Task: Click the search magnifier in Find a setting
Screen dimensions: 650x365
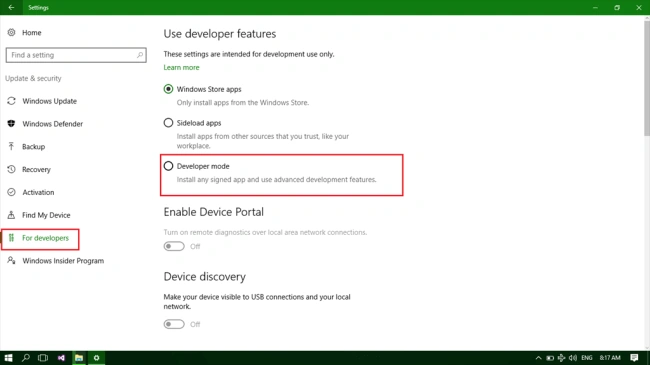Action: pos(140,55)
